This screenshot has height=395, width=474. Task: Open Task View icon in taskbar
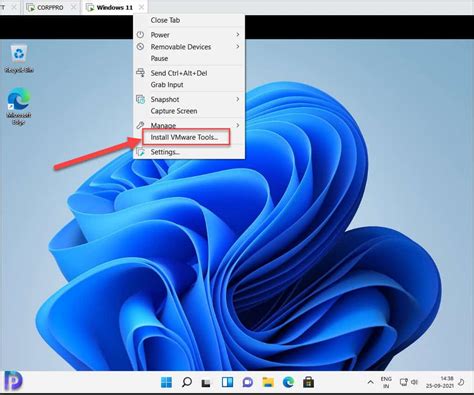(x=207, y=382)
